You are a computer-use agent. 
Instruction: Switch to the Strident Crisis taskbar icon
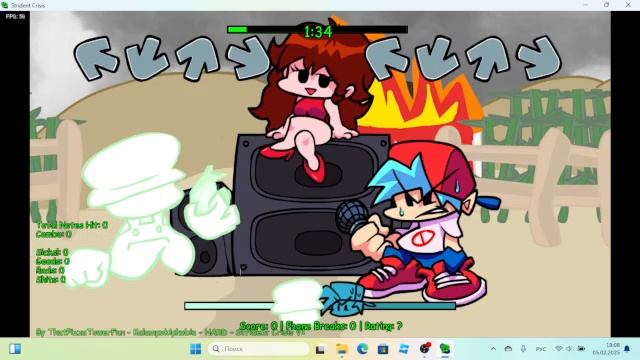(445, 349)
